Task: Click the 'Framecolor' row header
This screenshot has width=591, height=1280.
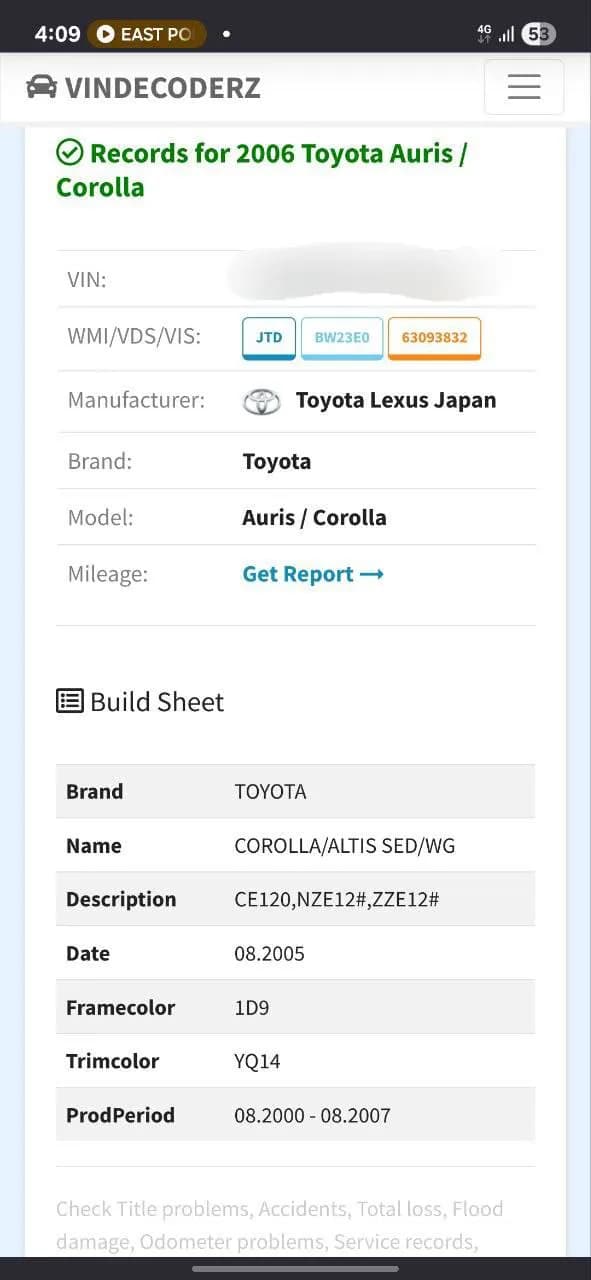Action: pos(120,1008)
